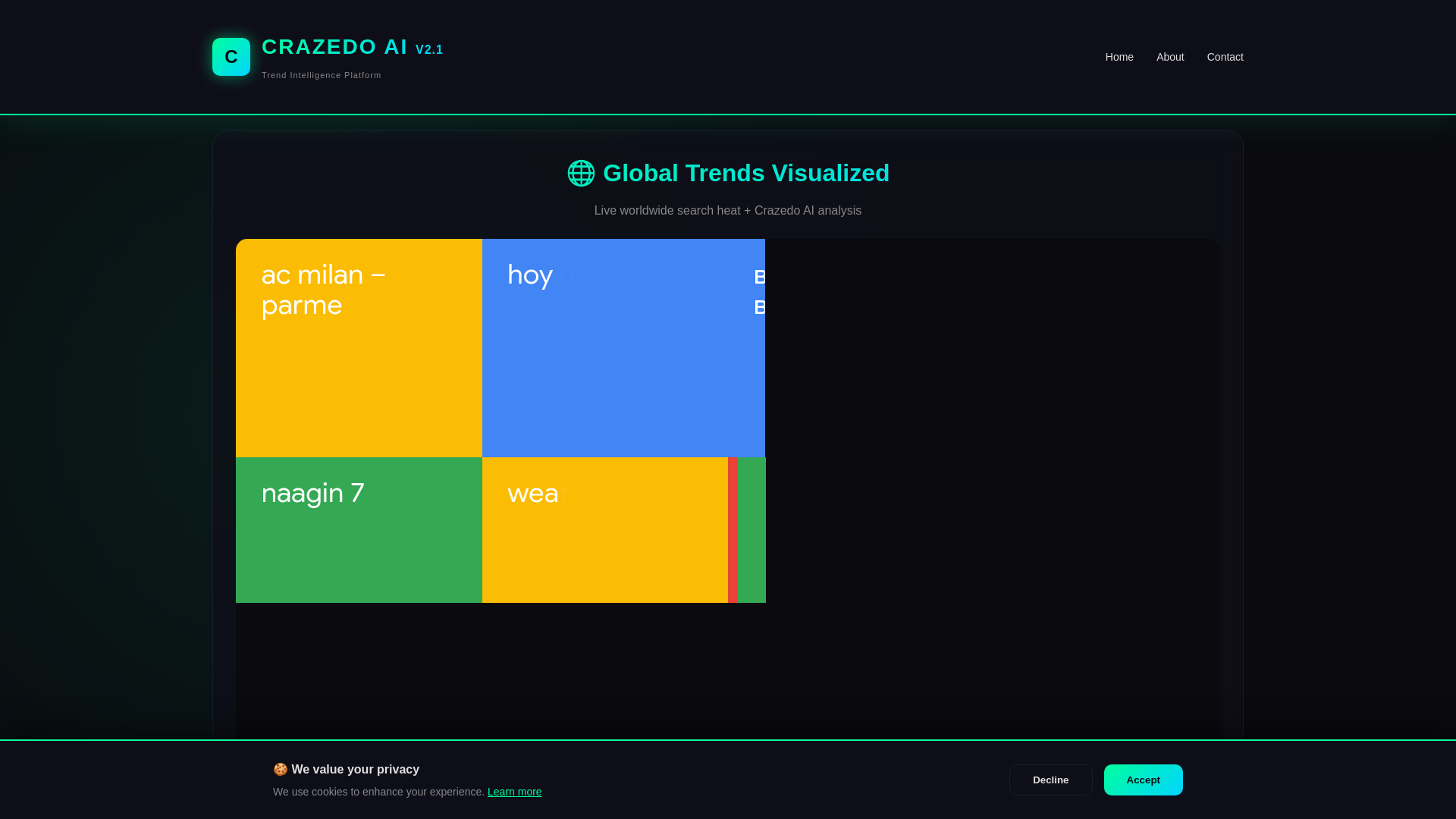Viewport: 1456px width, 819px height.
Task: Click the cookie emoji in privacy banner
Action: (x=280, y=769)
